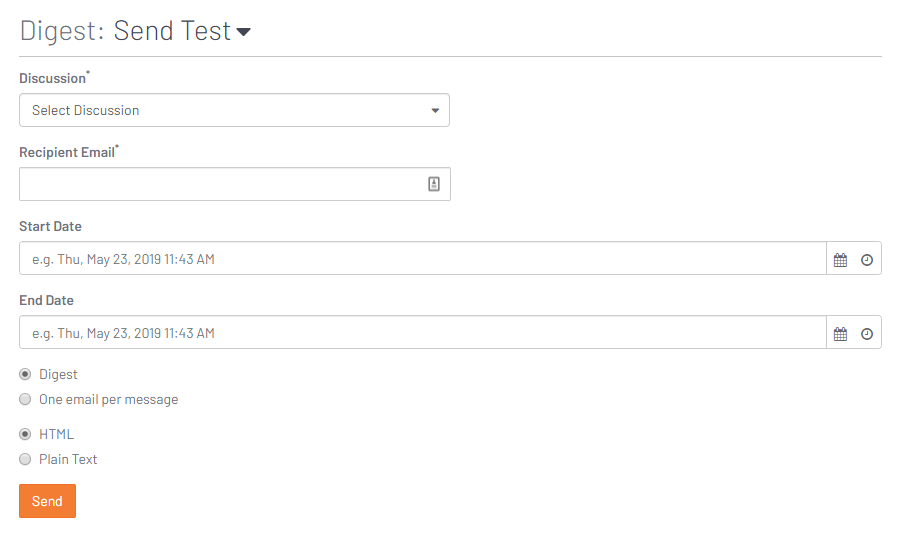The width and height of the screenshot is (899, 540).
Task: Click the Discussion field label
Action: coord(53,78)
